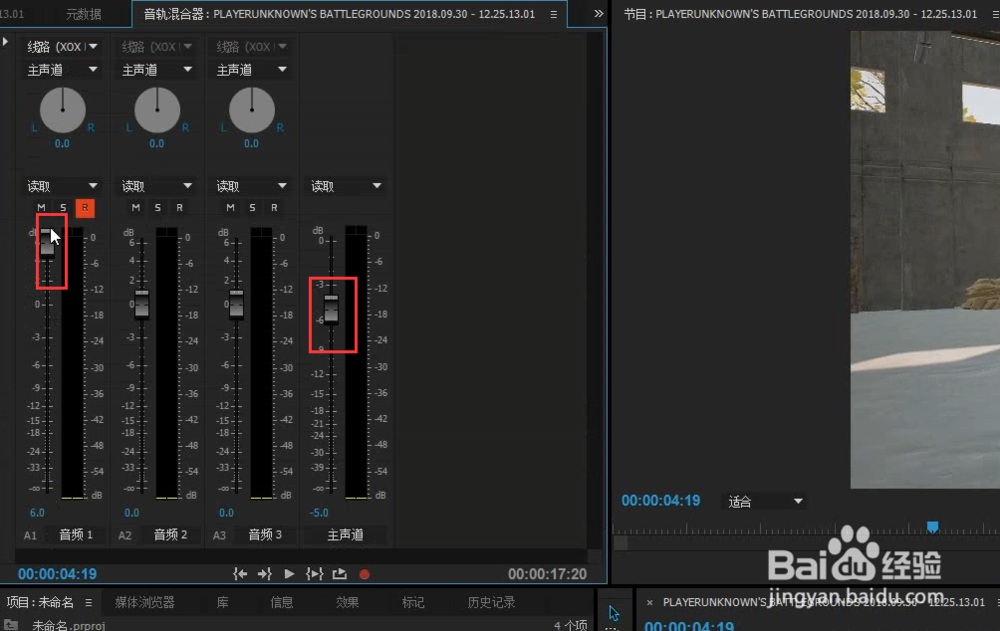Screen dimensions: 1000x631
Task: Click Audio 1 pan knob
Action: tap(62, 110)
